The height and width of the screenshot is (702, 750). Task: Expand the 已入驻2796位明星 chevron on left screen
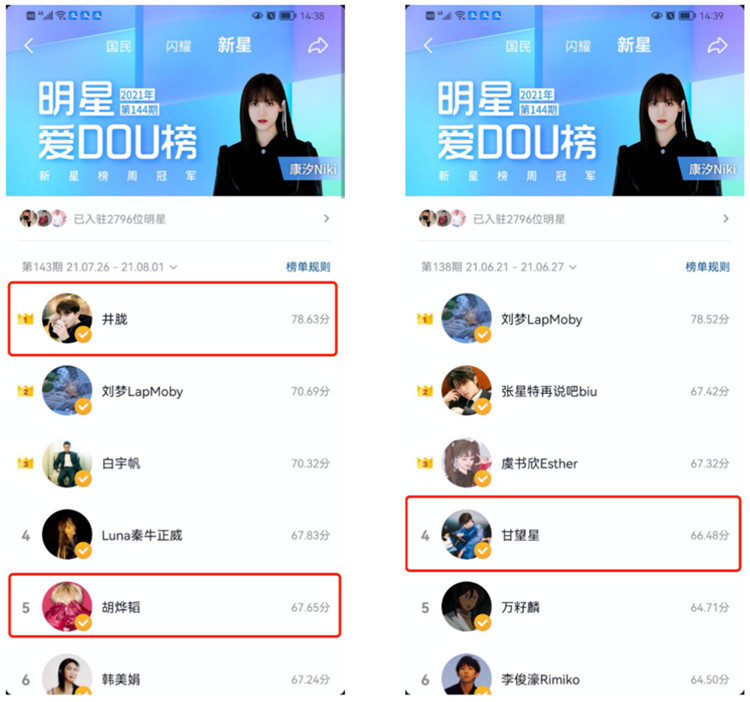click(326, 219)
